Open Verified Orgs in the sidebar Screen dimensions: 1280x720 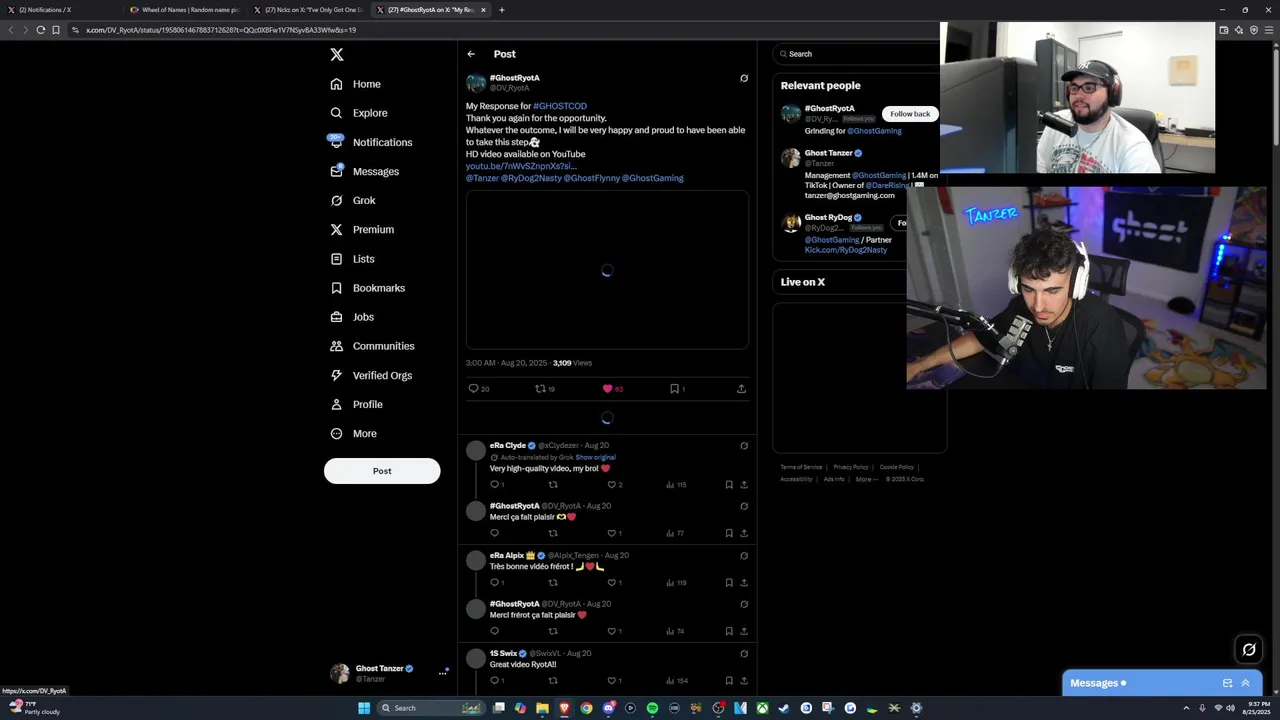(371, 375)
